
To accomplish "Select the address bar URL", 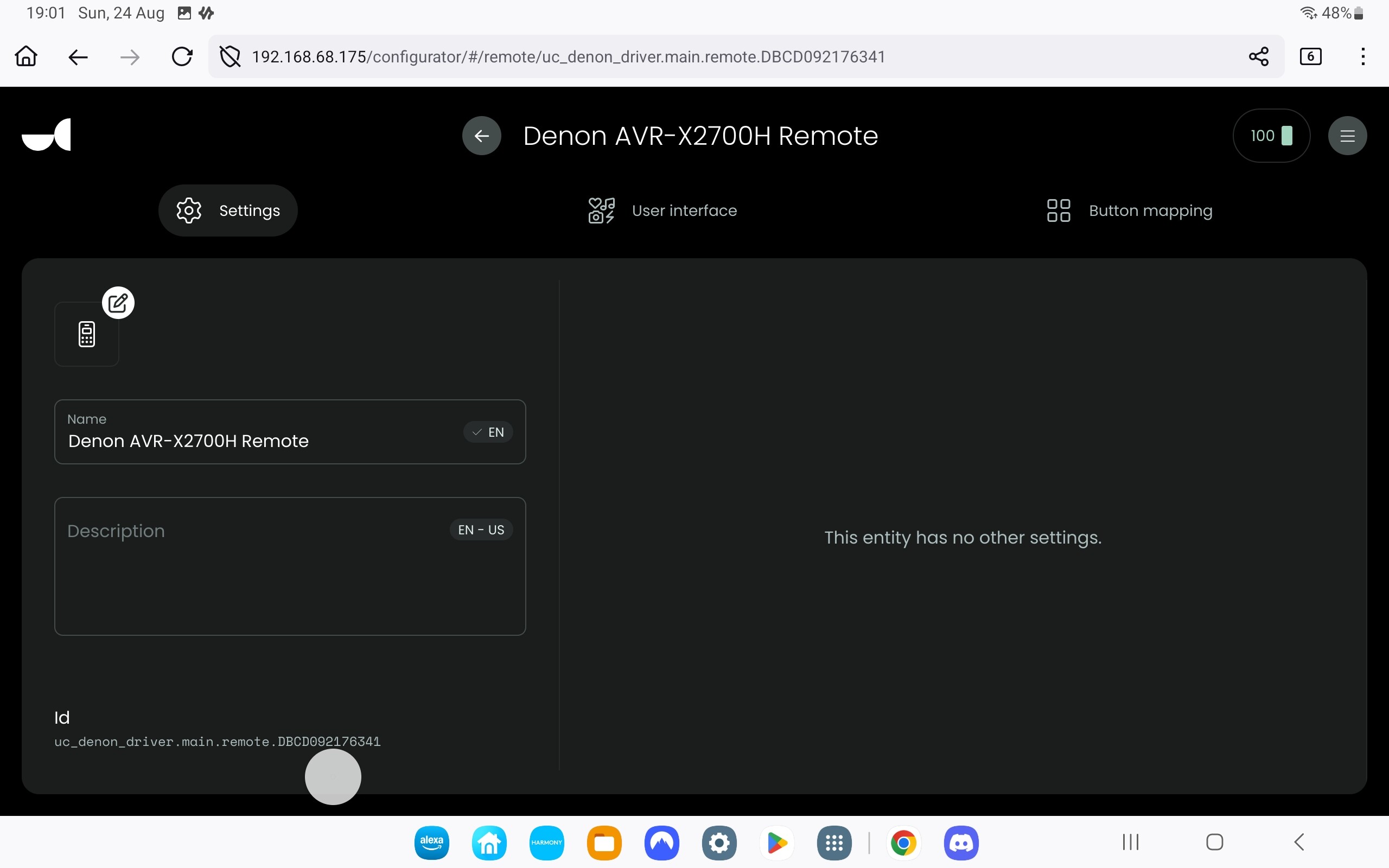I will [x=568, y=57].
